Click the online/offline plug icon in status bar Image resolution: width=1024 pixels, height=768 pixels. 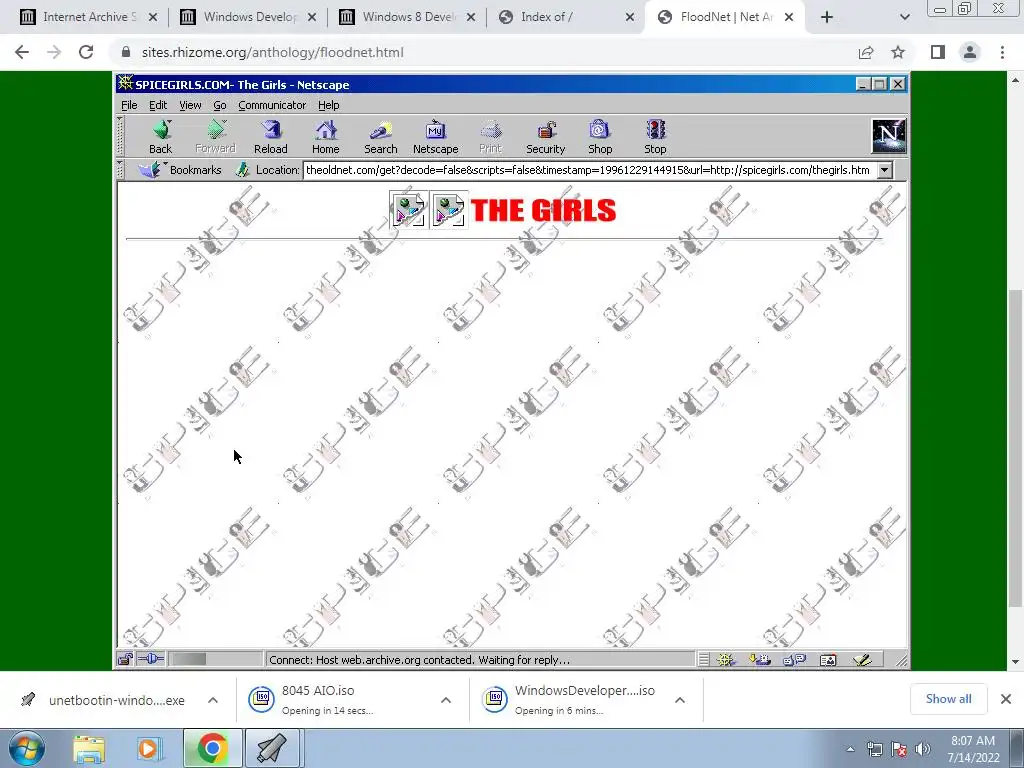pyautogui.click(x=151, y=660)
